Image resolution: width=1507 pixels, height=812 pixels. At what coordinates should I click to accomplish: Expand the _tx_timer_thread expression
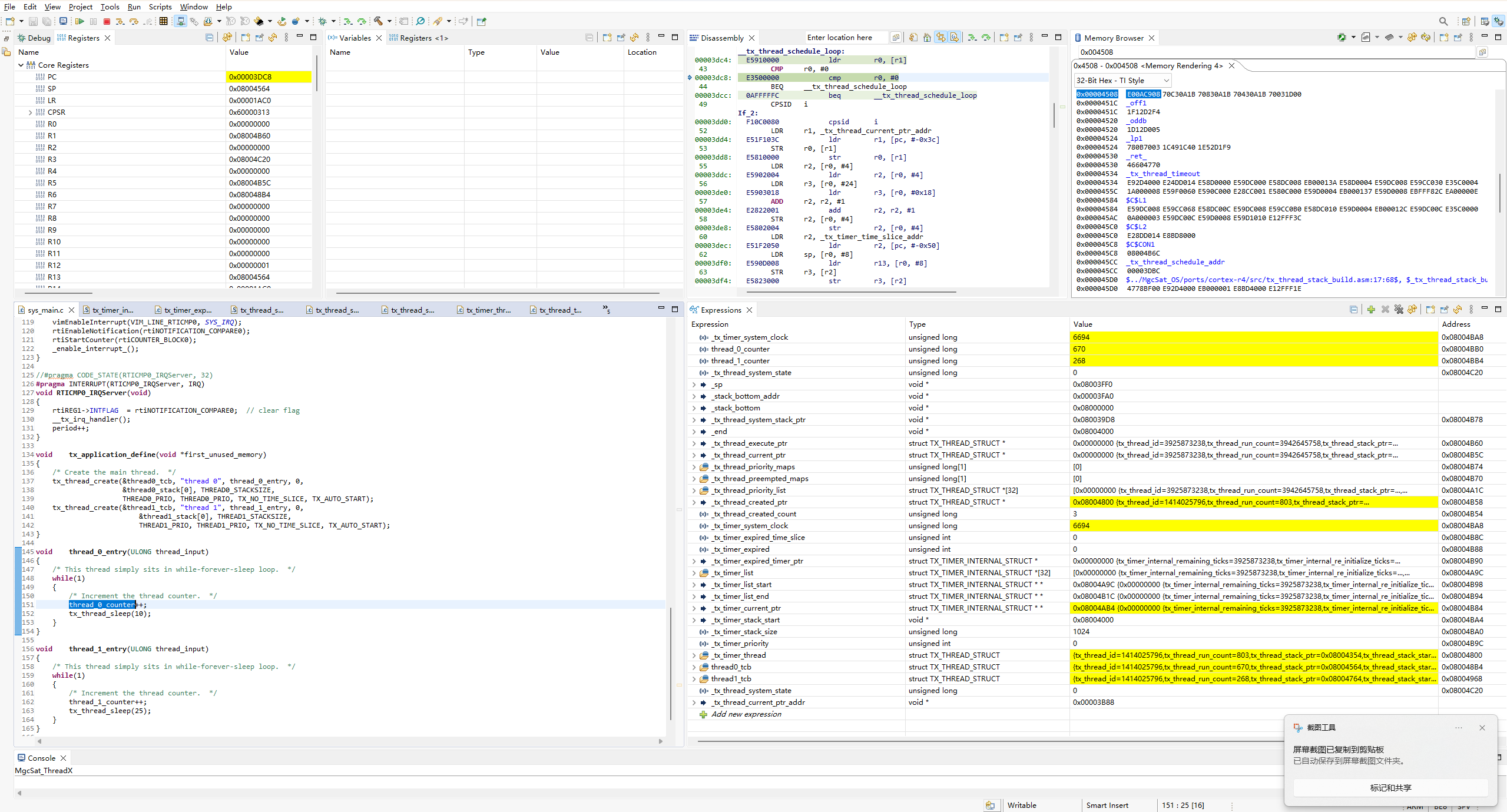click(x=694, y=655)
